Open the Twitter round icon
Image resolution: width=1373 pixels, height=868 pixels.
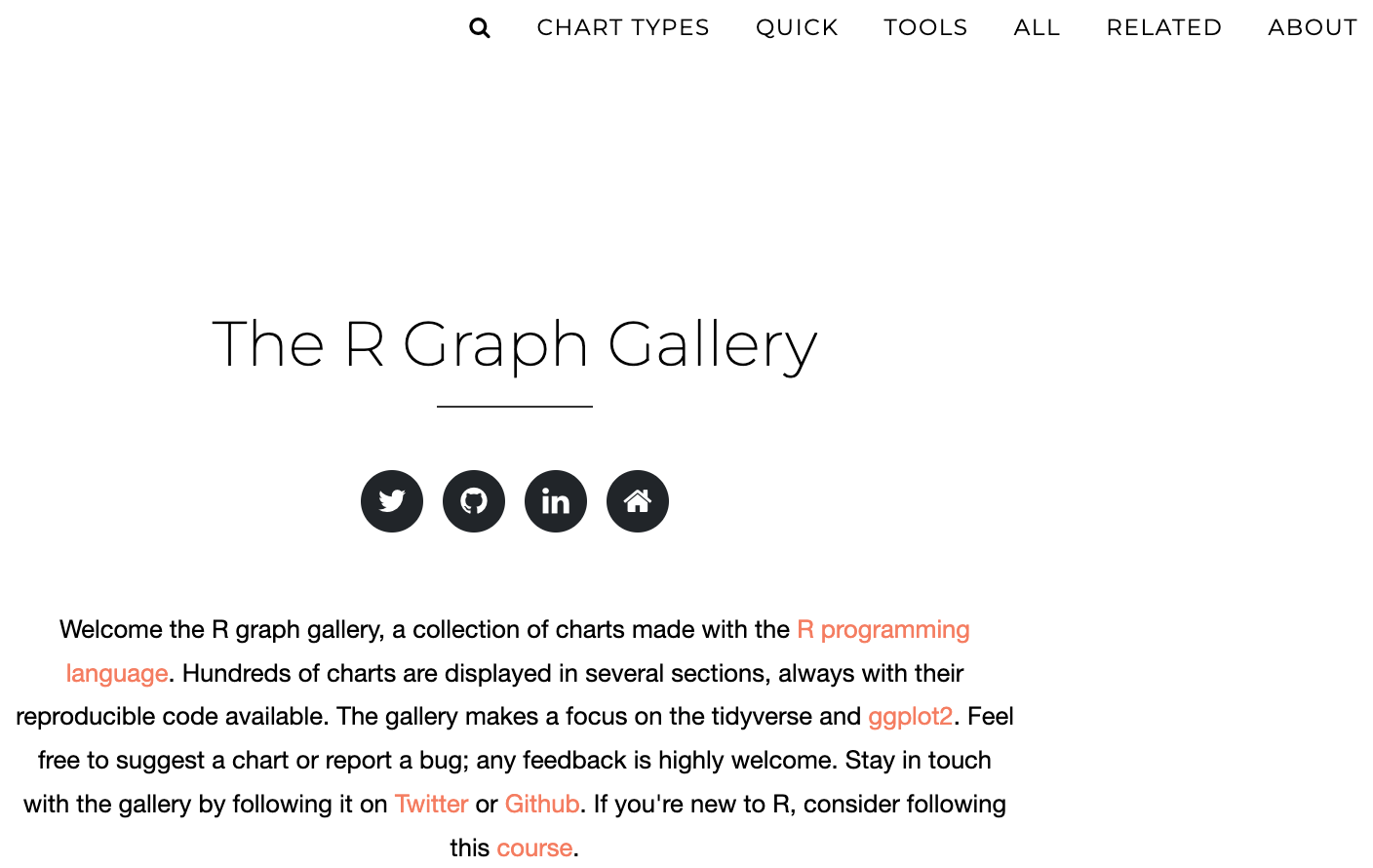point(392,501)
